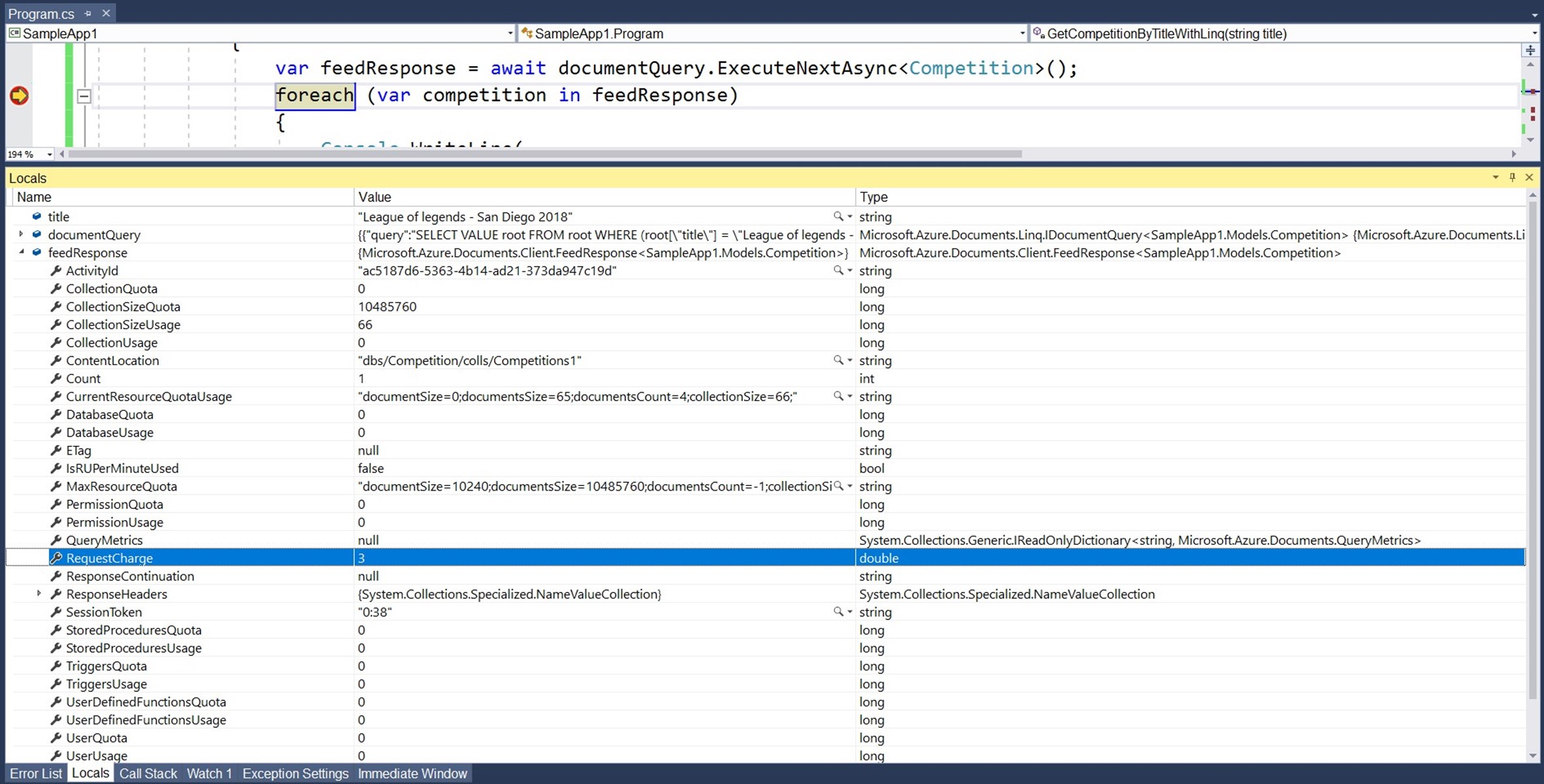Click the method icon beside GetCompetitionByTitleWithLinq

[x=1038, y=33]
